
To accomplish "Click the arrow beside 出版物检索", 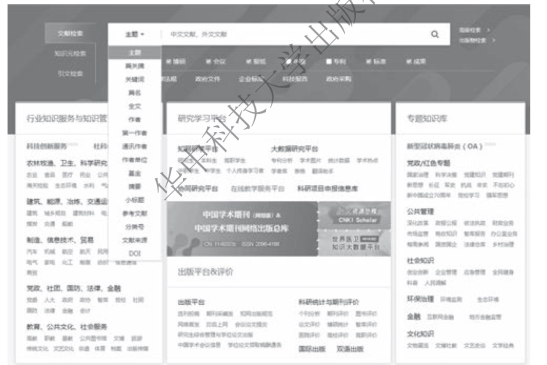I will [493, 40].
